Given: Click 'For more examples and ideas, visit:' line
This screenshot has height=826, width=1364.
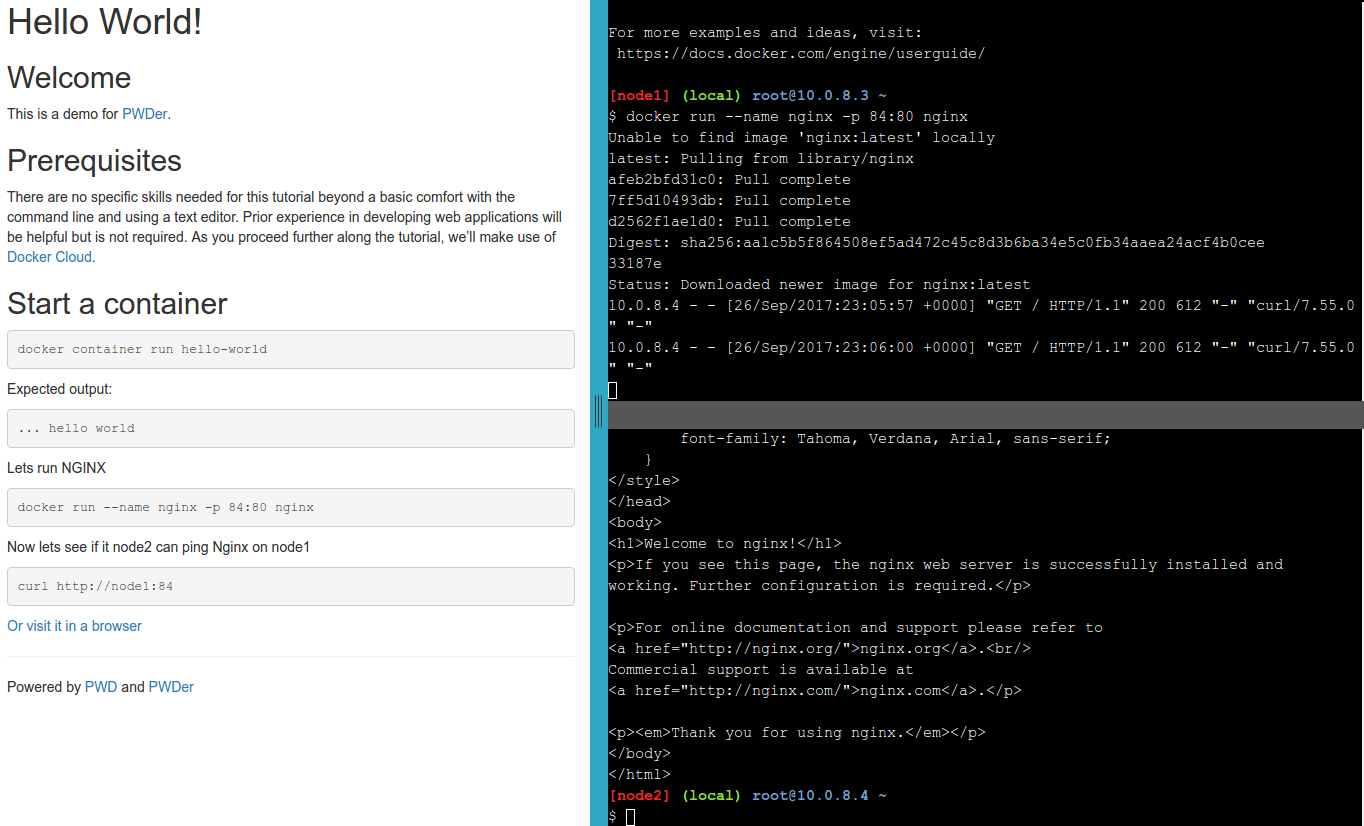Looking at the screenshot, I should point(765,33).
